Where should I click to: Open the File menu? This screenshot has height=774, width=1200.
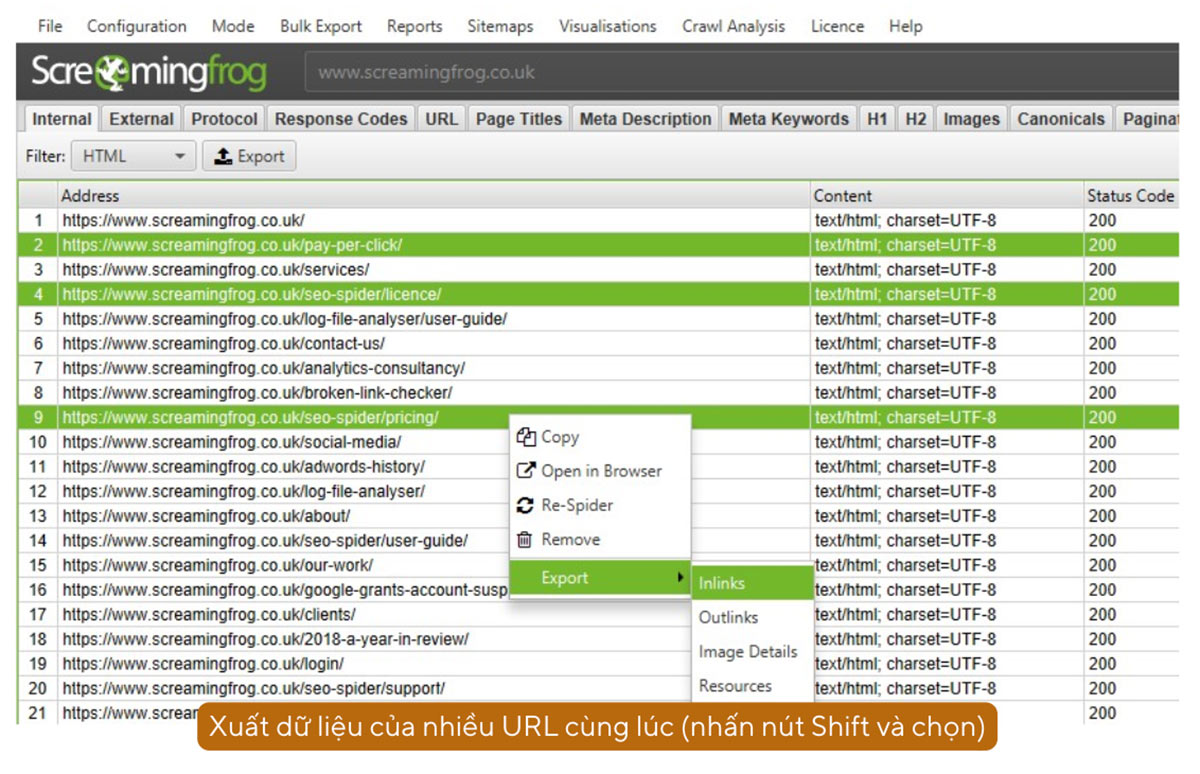click(50, 26)
